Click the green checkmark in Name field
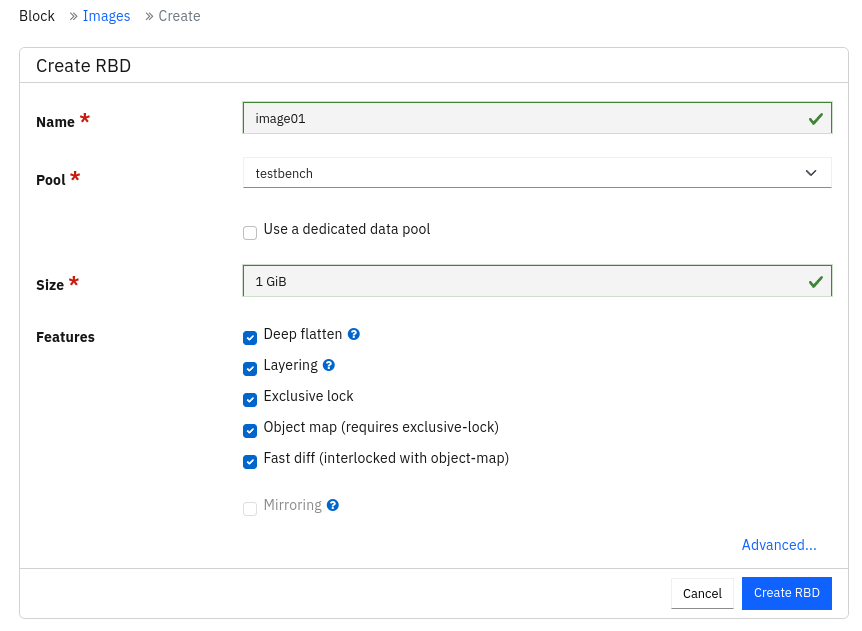This screenshot has width=862, height=631. click(816, 119)
